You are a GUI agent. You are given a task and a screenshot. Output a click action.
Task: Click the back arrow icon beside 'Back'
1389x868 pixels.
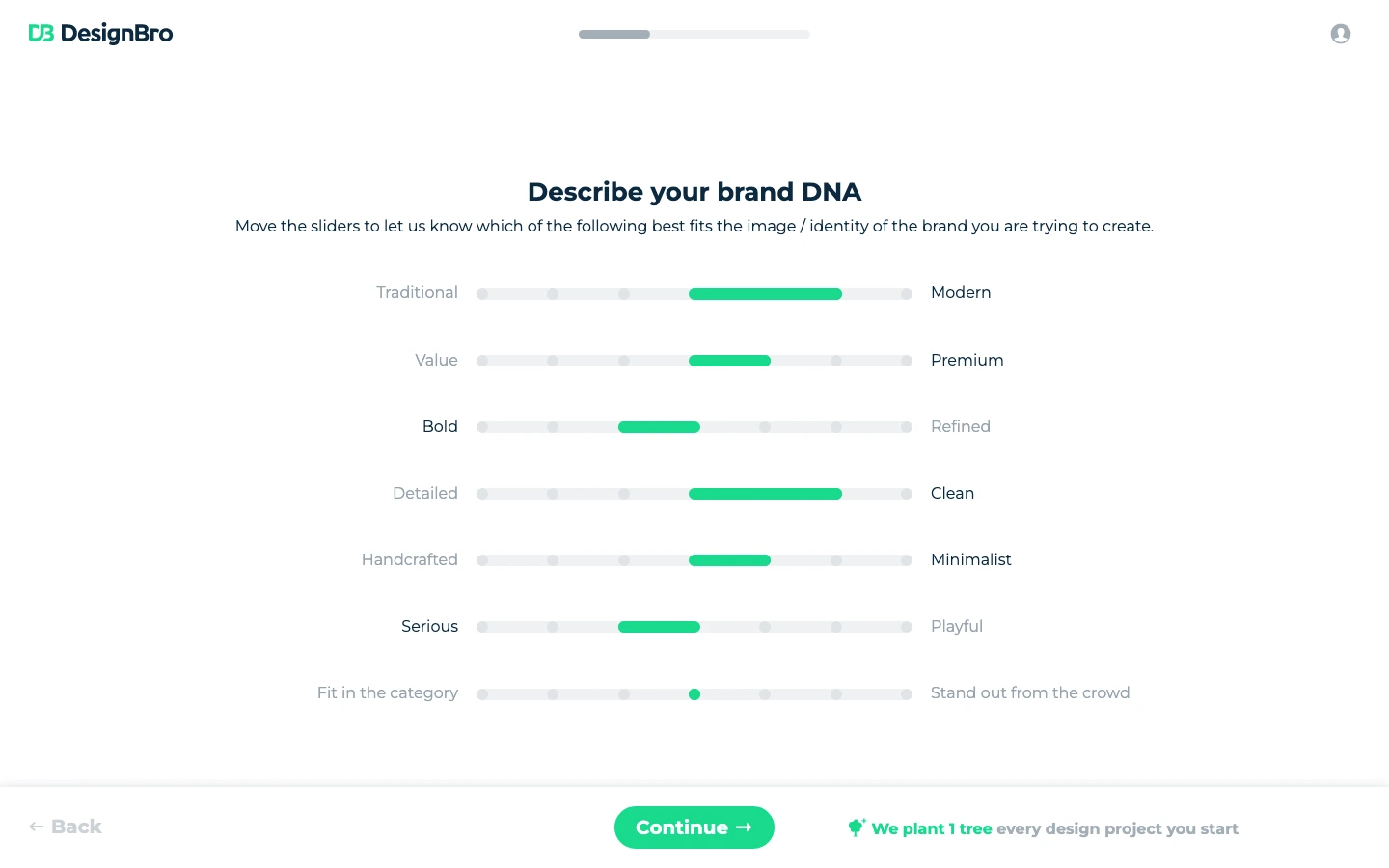click(37, 827)
